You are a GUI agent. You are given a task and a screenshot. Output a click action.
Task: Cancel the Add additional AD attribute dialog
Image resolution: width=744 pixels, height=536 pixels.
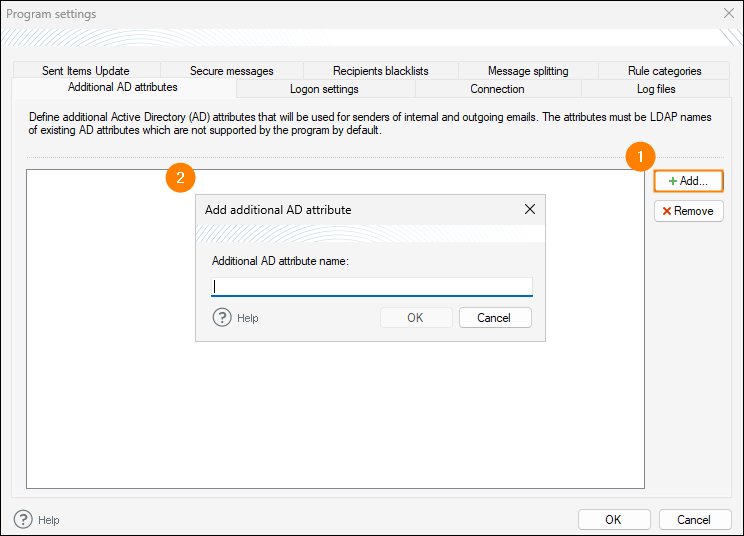click(494, 318)
